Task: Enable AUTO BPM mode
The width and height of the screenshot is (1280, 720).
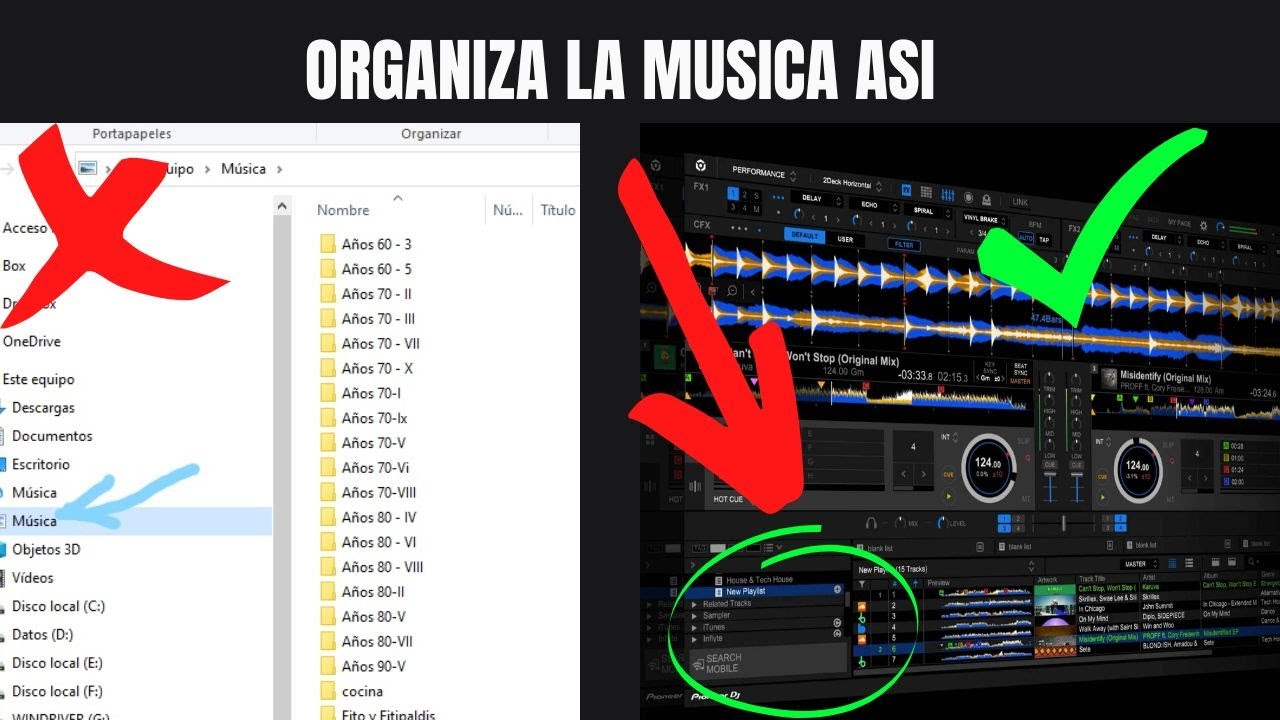Action: tap(1026, 238)
